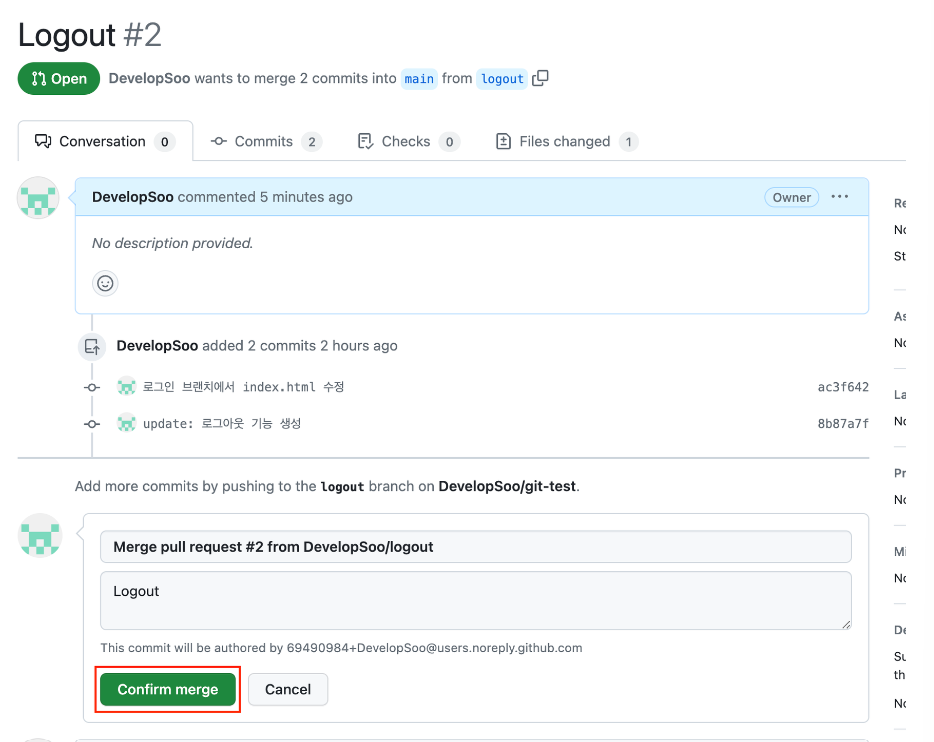Click the push commits timeline icon

click(92, 346)
